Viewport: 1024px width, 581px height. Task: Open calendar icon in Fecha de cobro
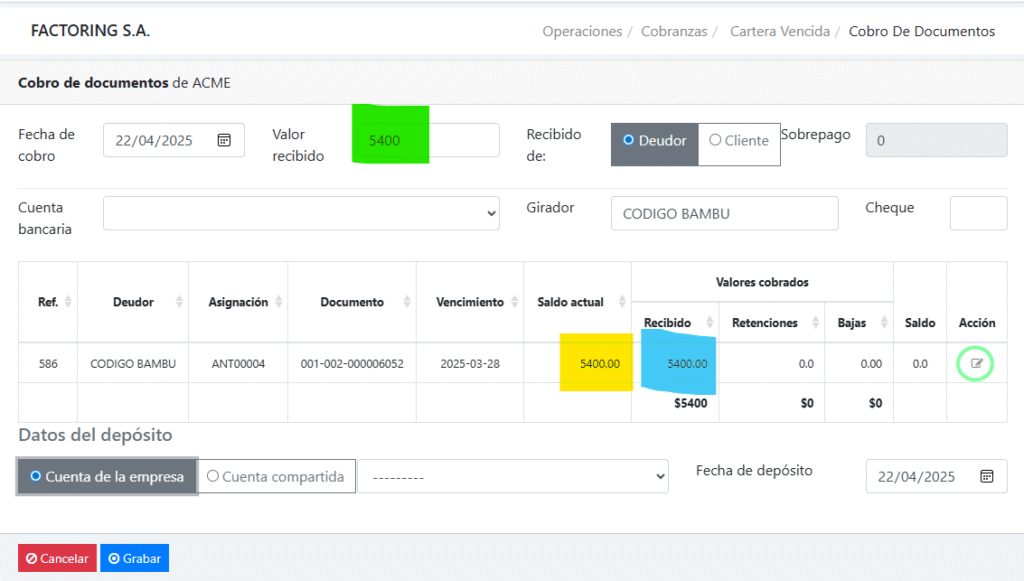[224, 141]
